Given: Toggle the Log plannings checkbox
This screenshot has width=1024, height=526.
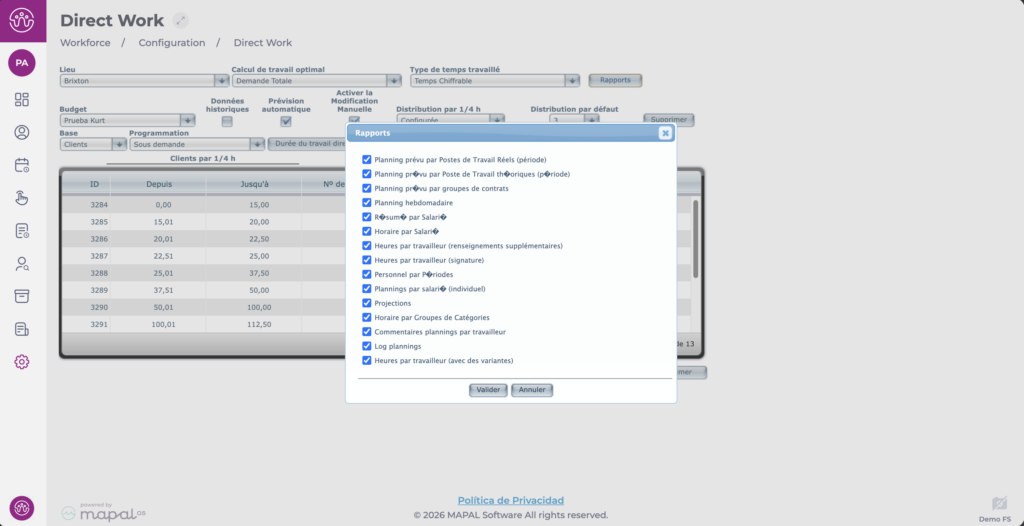Looking at the screenshot, I should pyautogui.click(x=367, y=346).
